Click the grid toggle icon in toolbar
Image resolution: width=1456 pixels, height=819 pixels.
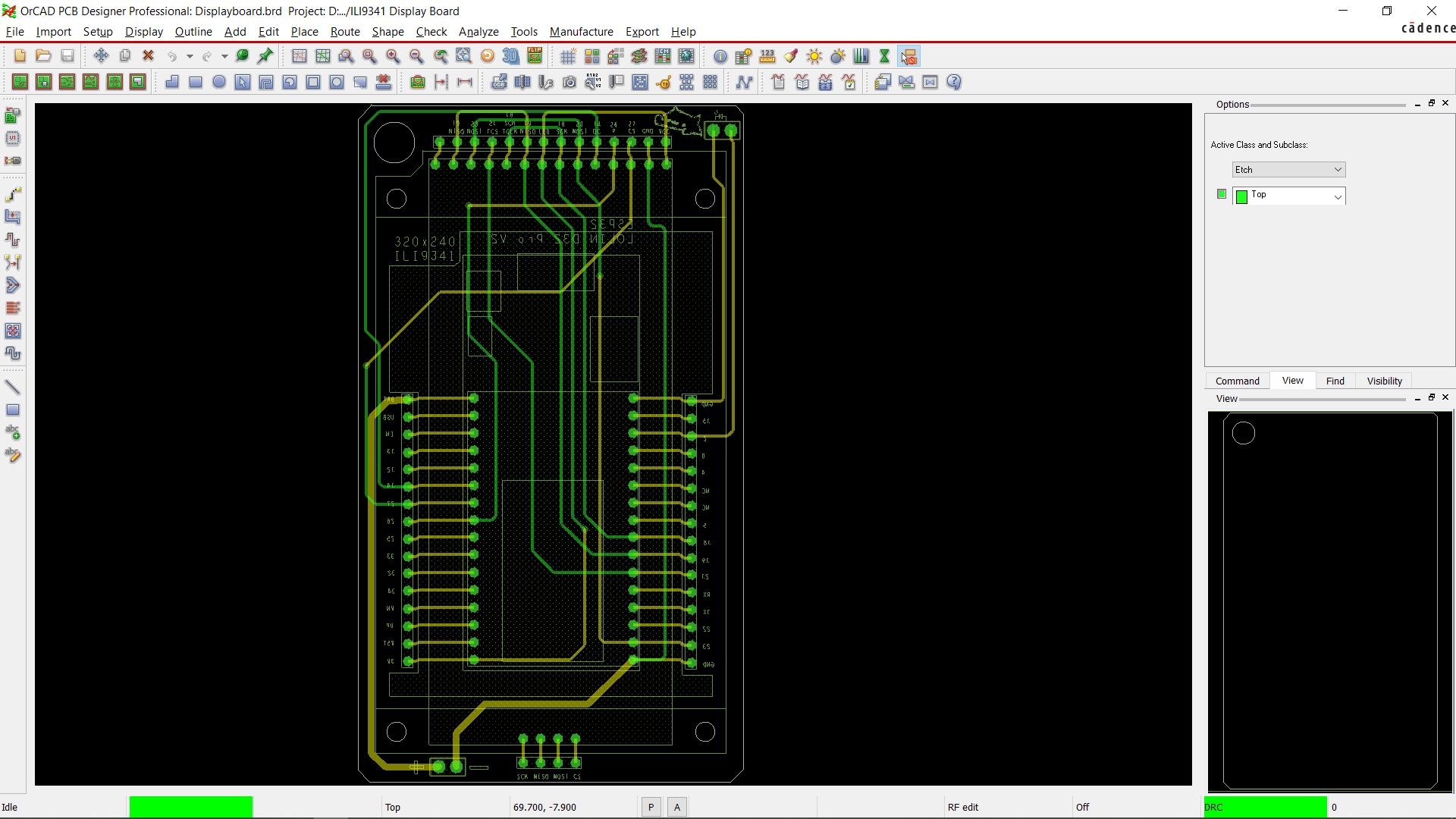[569, 56]
